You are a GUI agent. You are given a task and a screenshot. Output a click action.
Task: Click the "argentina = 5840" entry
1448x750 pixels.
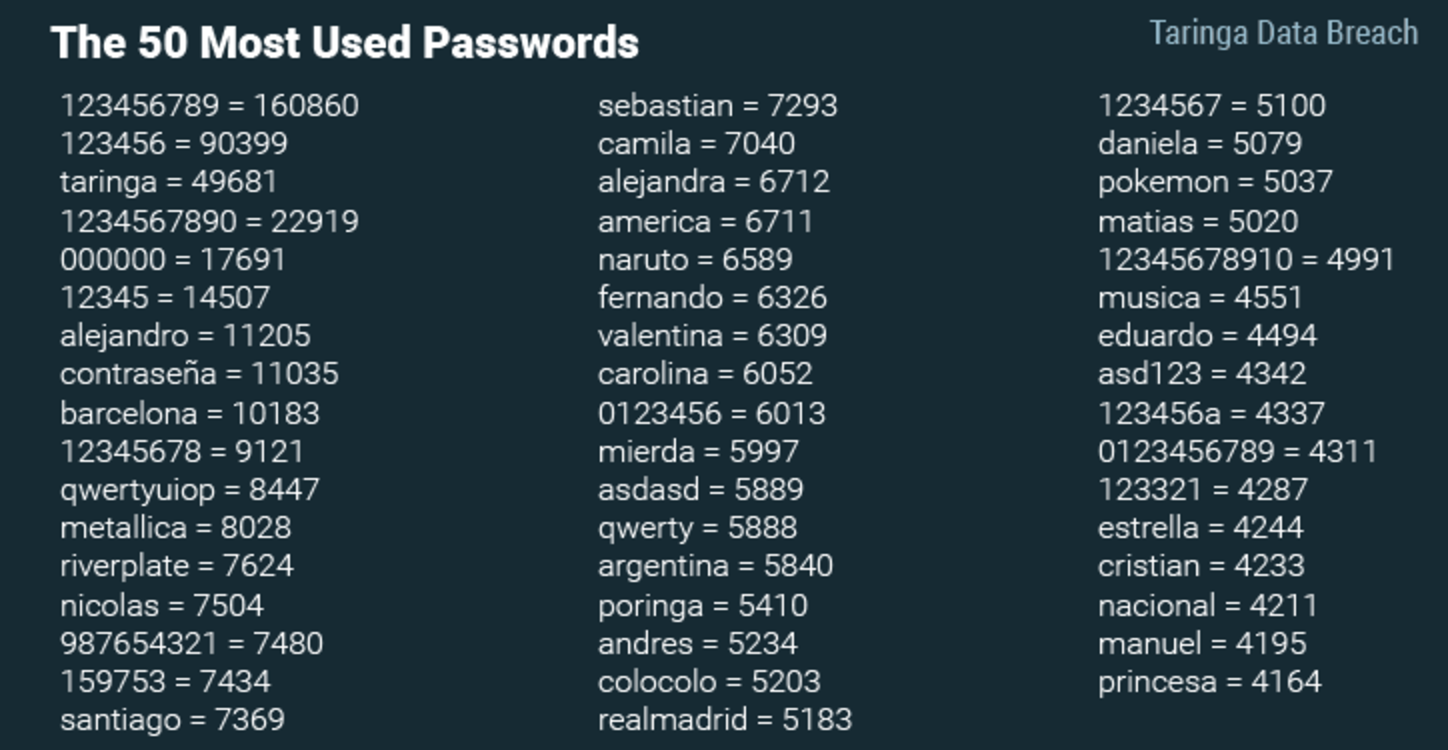[x=715, y=565]
